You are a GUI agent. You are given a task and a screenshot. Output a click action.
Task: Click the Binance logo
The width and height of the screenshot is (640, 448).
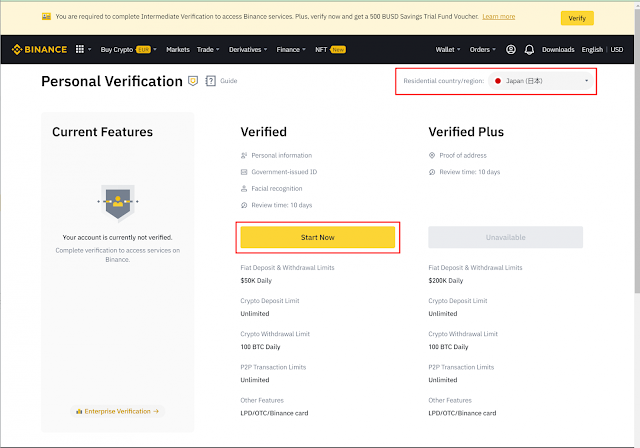pyautogui.click(x=40, y=49)
